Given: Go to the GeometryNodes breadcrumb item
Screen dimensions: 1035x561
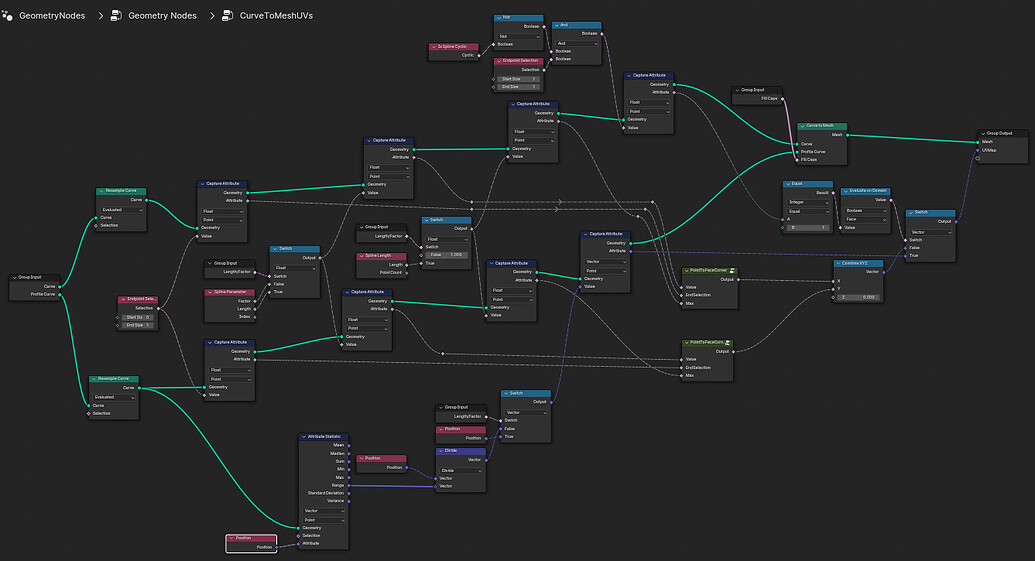Looking at the screenshot, I should coord(52,16).
